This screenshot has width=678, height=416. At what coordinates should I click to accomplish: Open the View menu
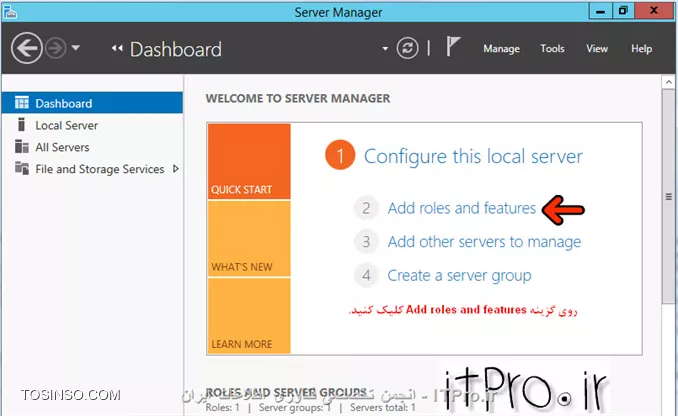[597, 48]
